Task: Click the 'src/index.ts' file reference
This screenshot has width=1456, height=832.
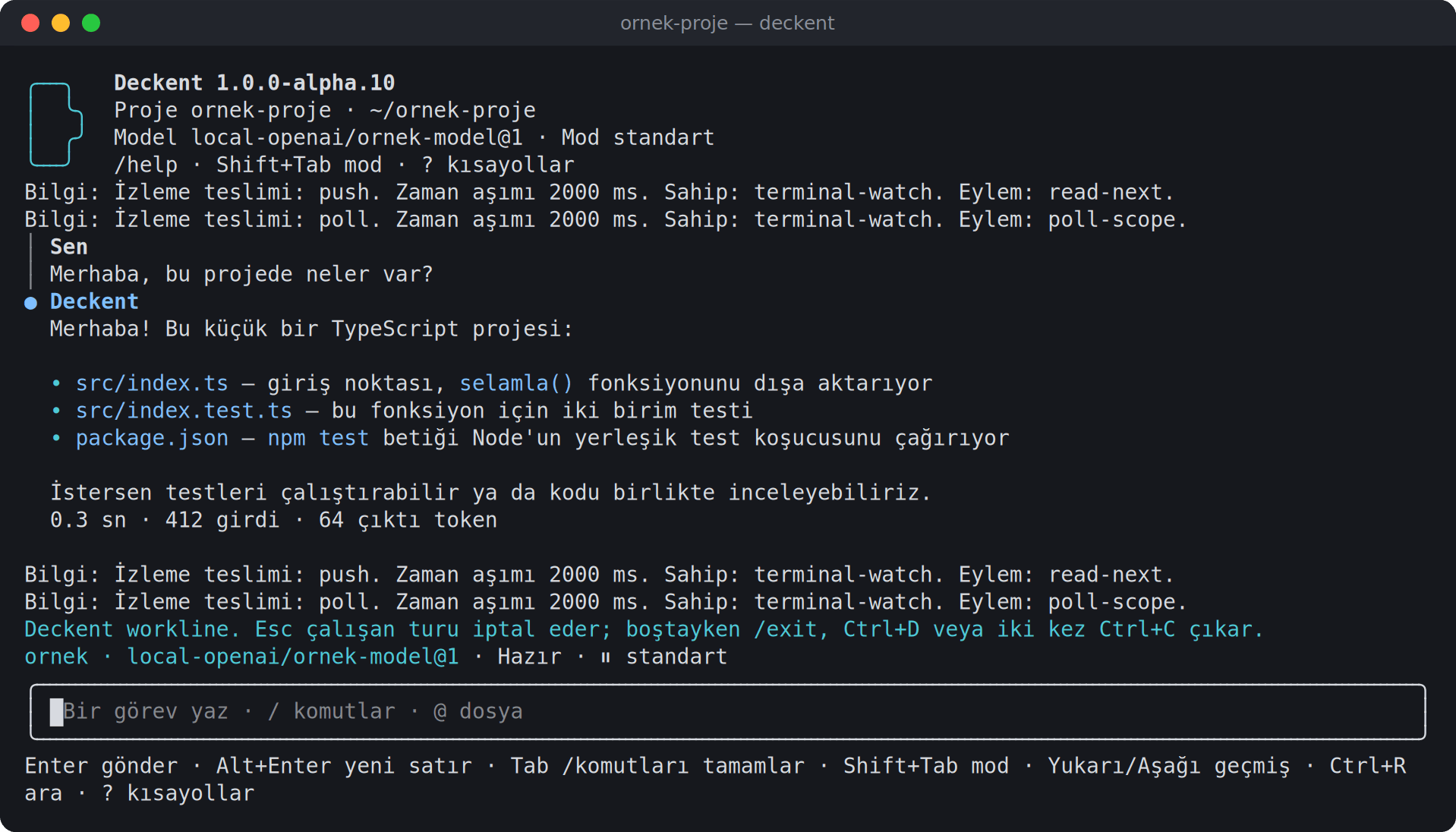Action: click(152, 383)
